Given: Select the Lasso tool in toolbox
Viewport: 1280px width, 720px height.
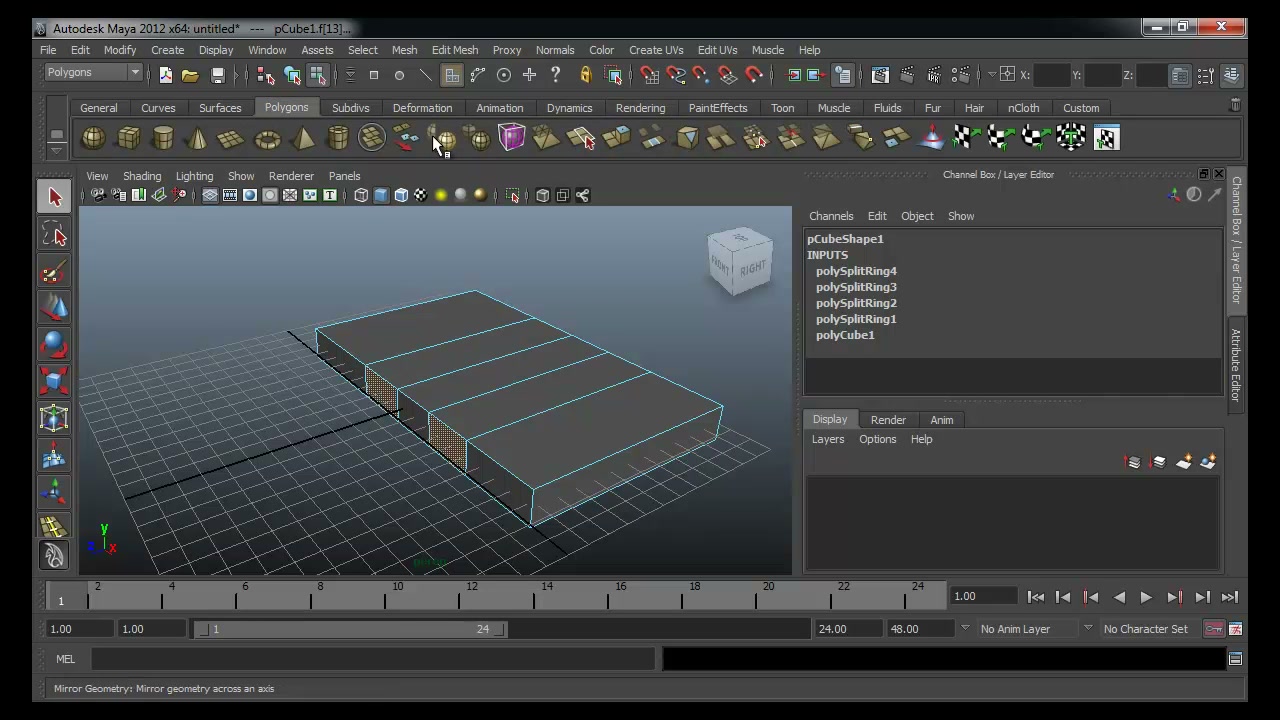Looking at the screenshot, I should click(55, 235).
